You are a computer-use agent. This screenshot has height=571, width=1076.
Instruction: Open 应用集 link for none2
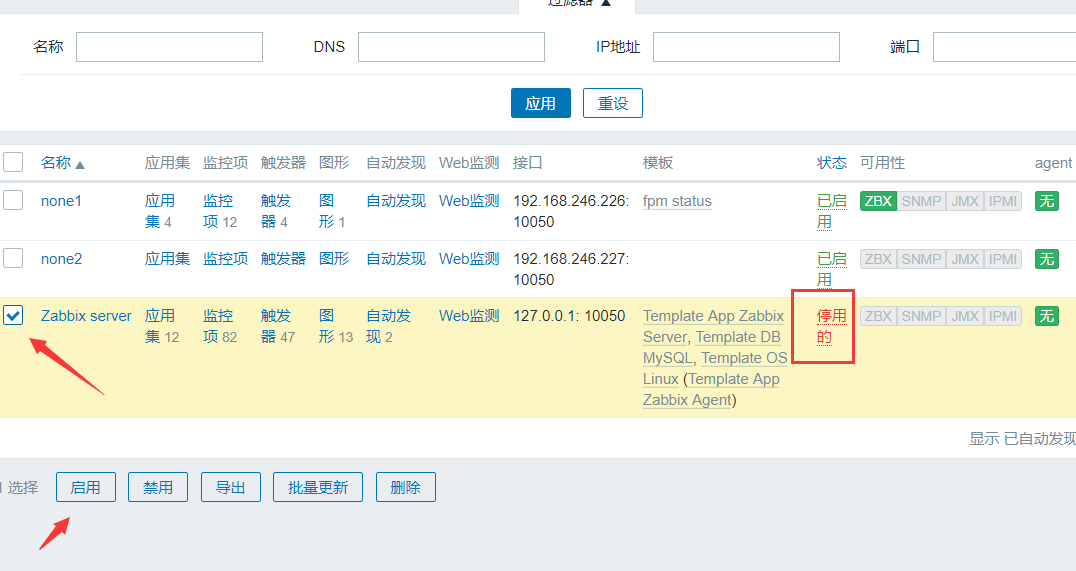coord(167,259)
